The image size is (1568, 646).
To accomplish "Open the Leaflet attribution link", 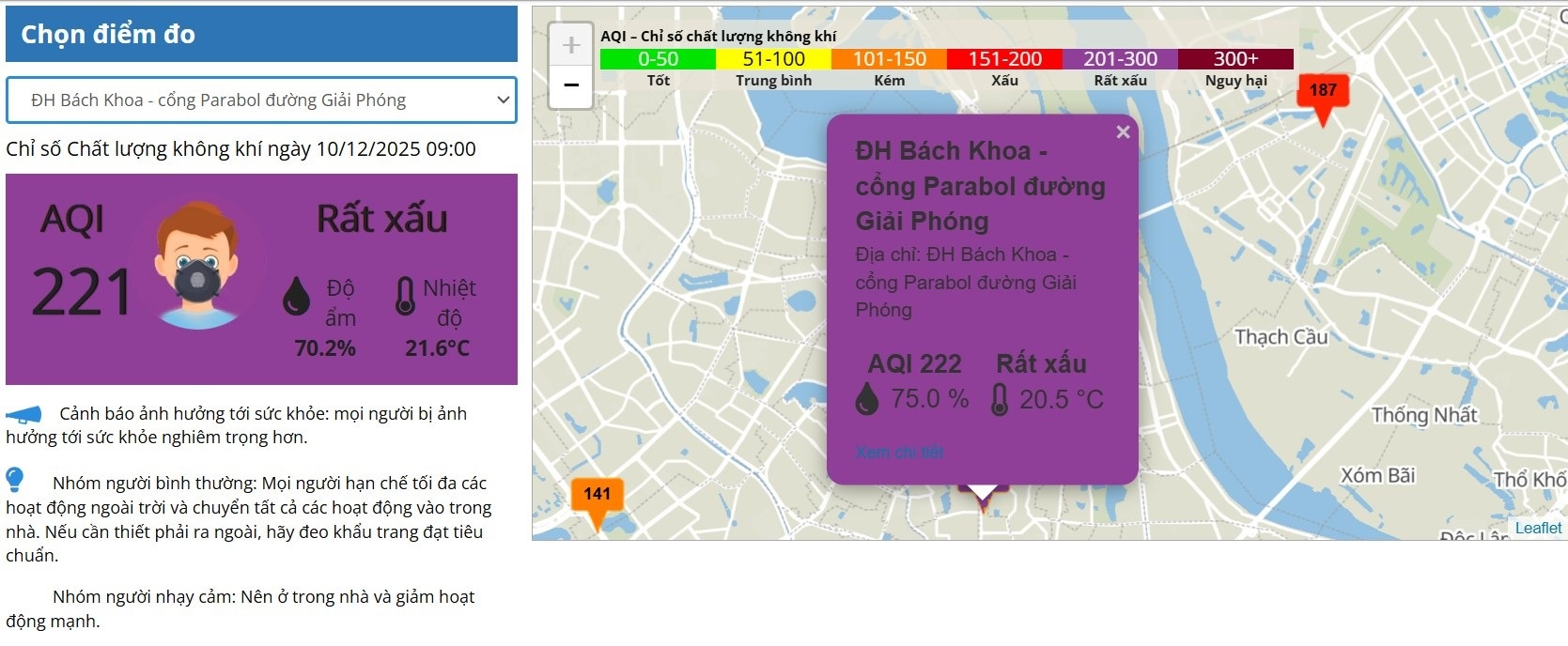I will [1538, 528].
